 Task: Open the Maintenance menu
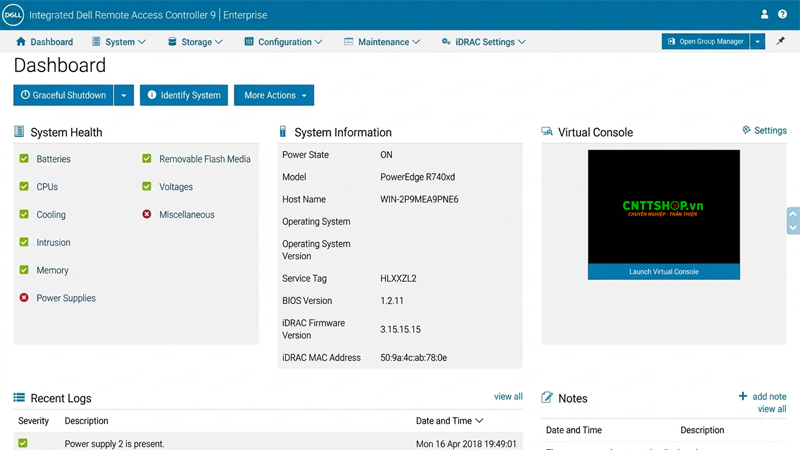pyautogui.click(x=382, y=42)
